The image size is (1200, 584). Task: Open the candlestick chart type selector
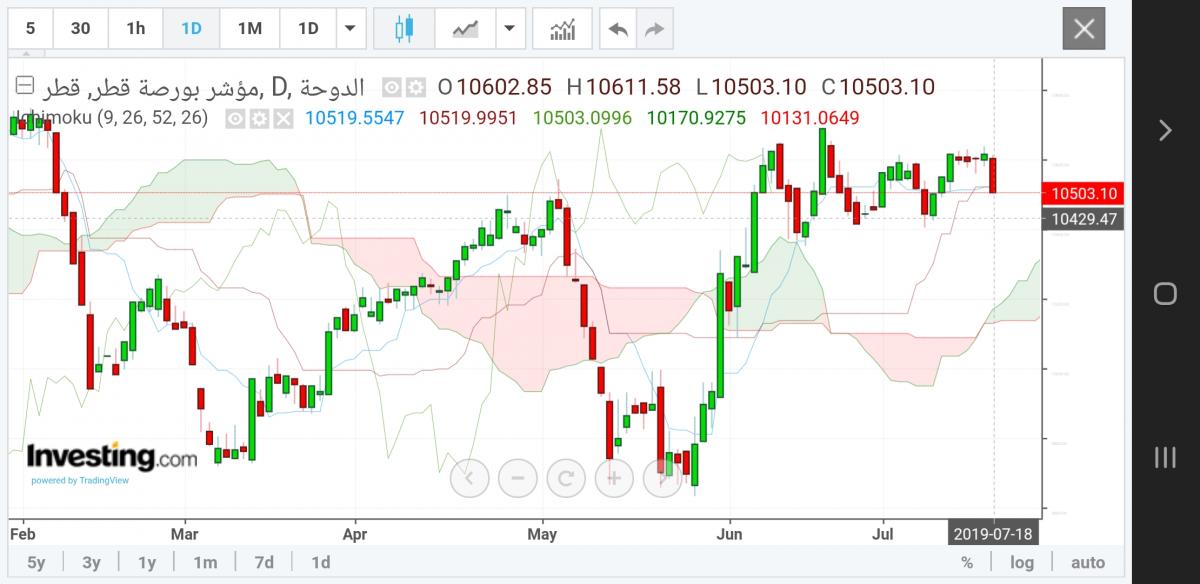[404, 28]
